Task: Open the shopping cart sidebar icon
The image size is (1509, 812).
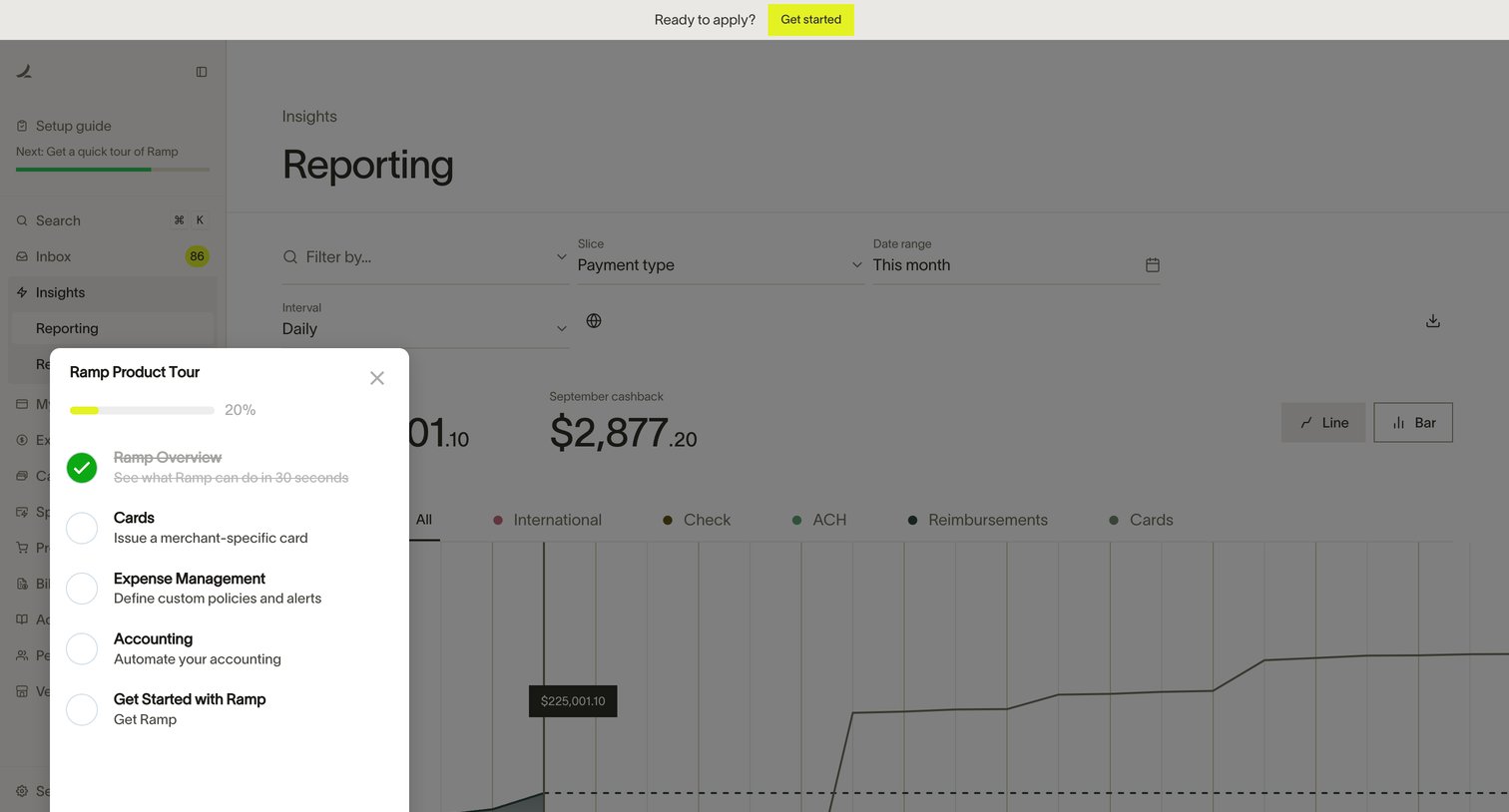Action: click(22, 548)
